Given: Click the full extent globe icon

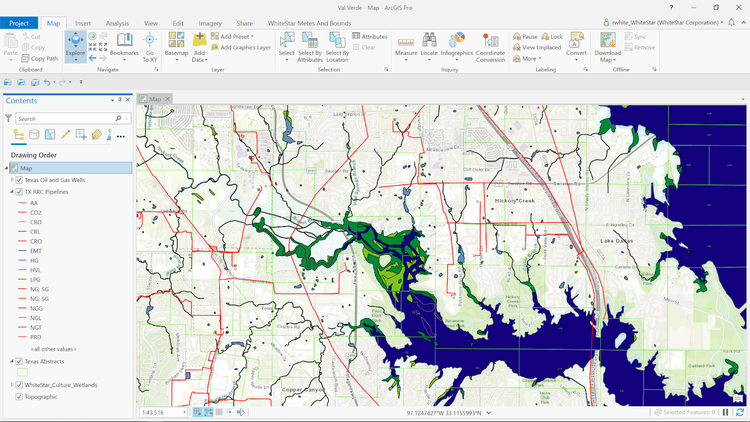Looking at the screenshot, I should pos(92,36).
